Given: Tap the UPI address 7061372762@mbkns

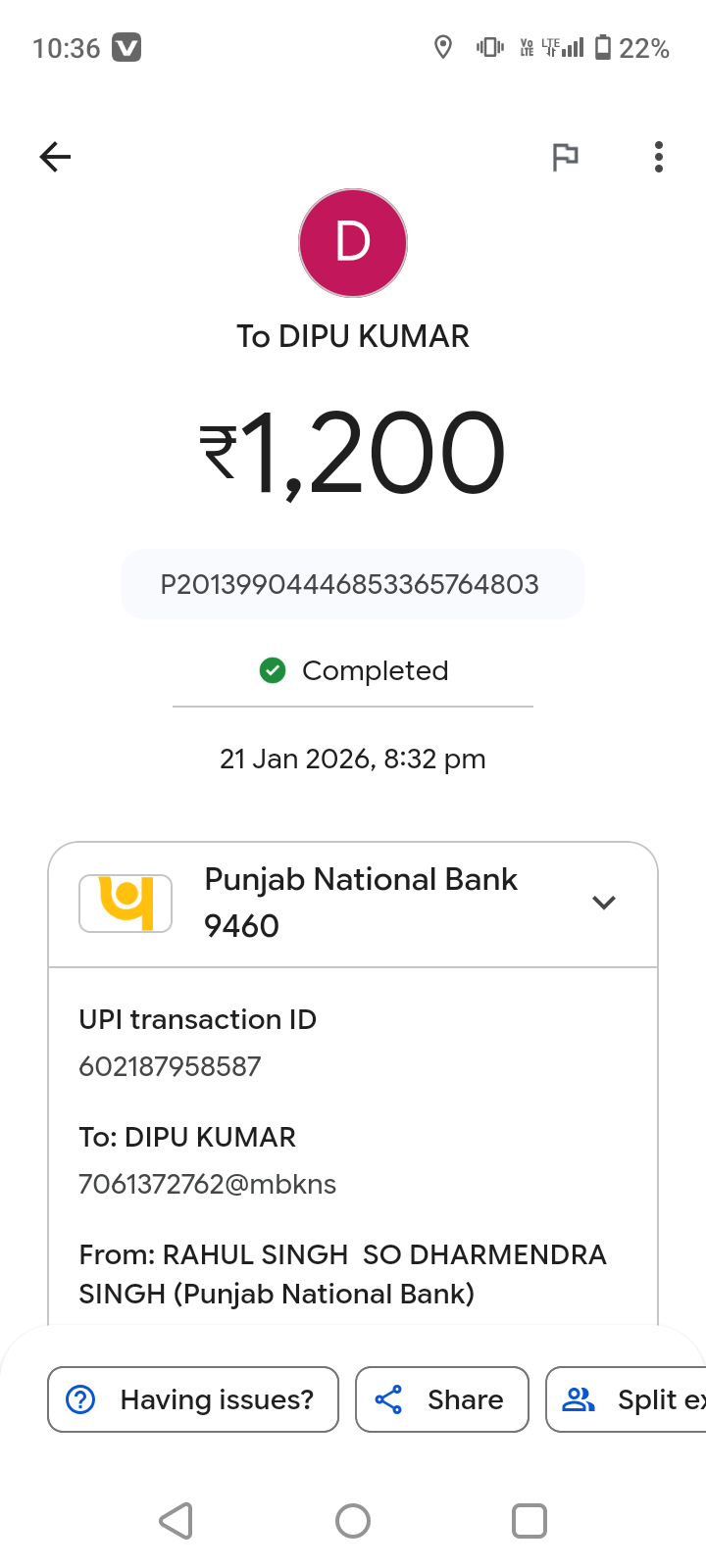Looking at the screenshot, I should 207,1184.
